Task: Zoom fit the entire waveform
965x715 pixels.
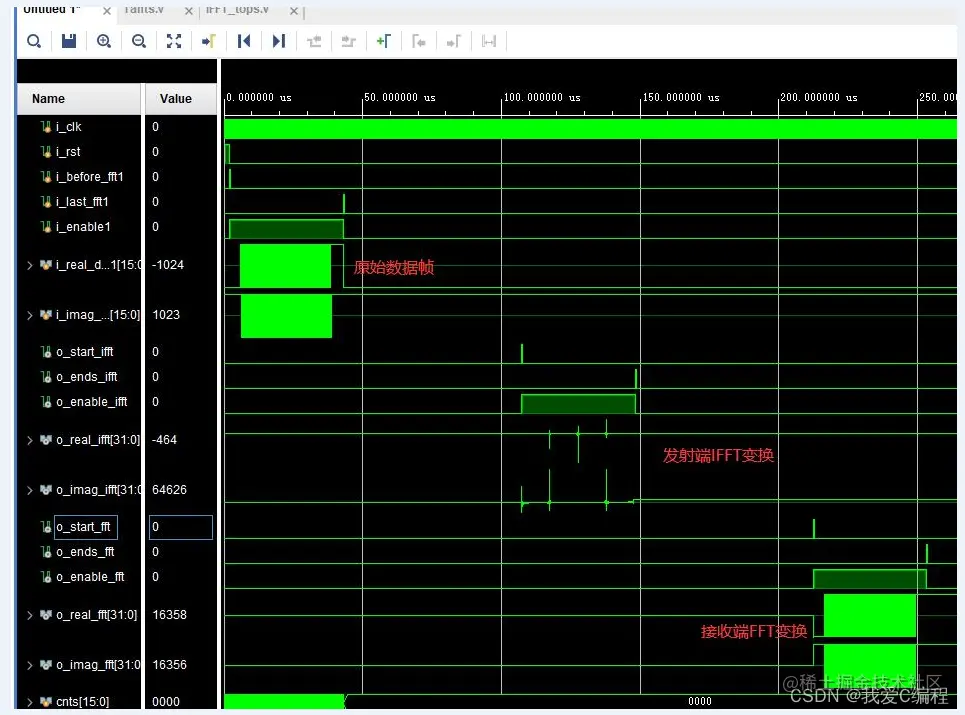Action: 174,41
